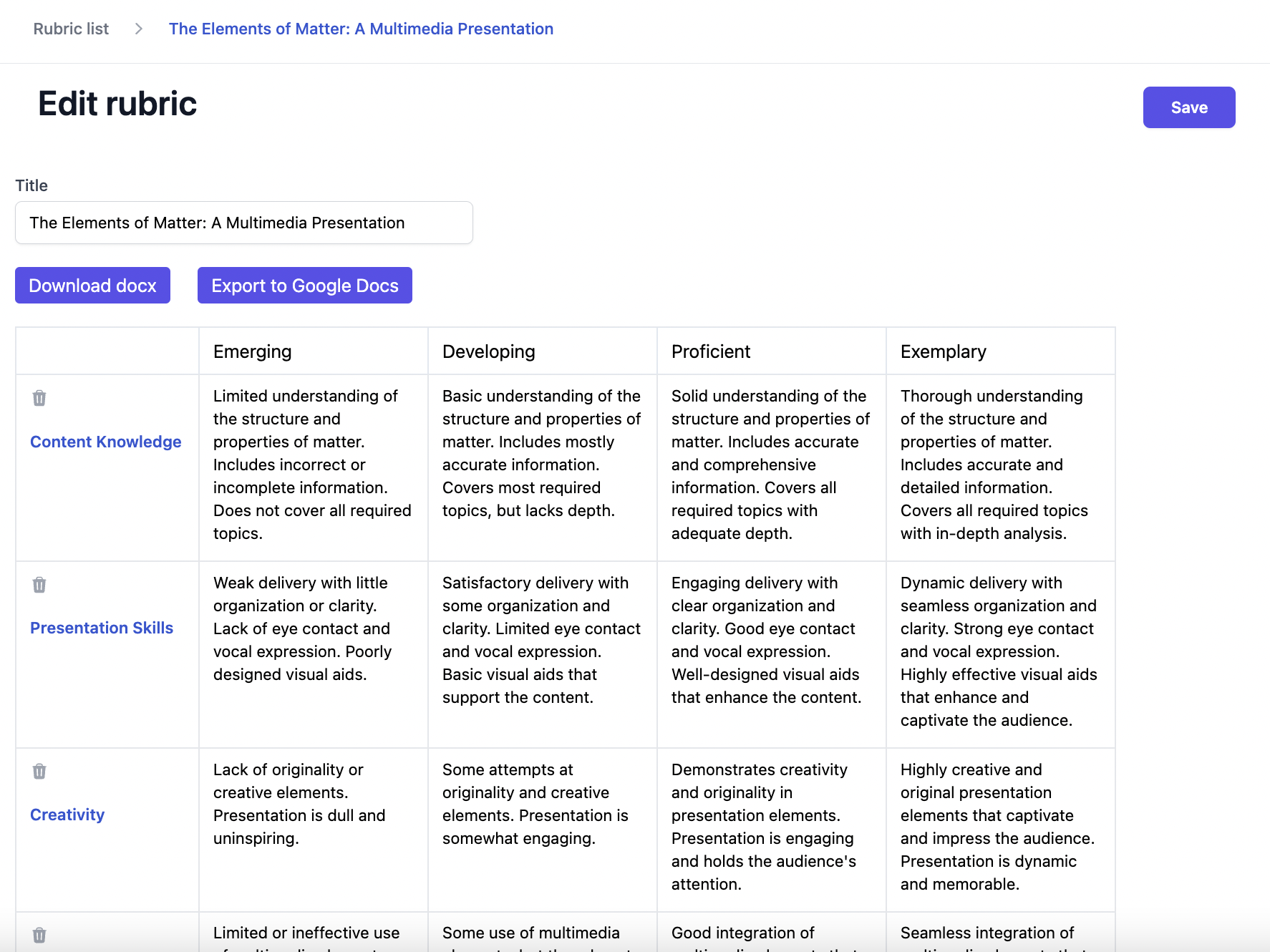
Task: Select the Content Knowledge criterion name
Action: click(105, 442)
